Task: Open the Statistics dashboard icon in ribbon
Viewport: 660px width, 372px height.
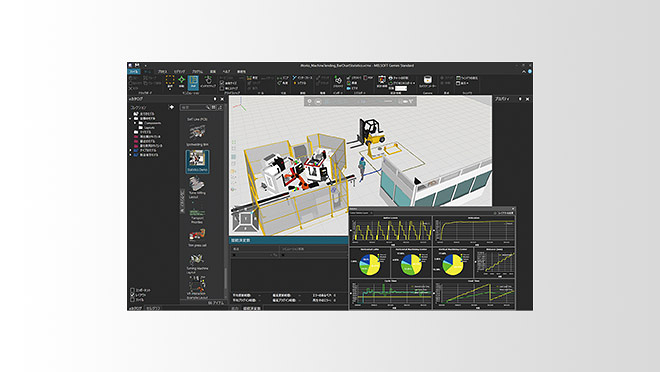Action: pos(382,80)
